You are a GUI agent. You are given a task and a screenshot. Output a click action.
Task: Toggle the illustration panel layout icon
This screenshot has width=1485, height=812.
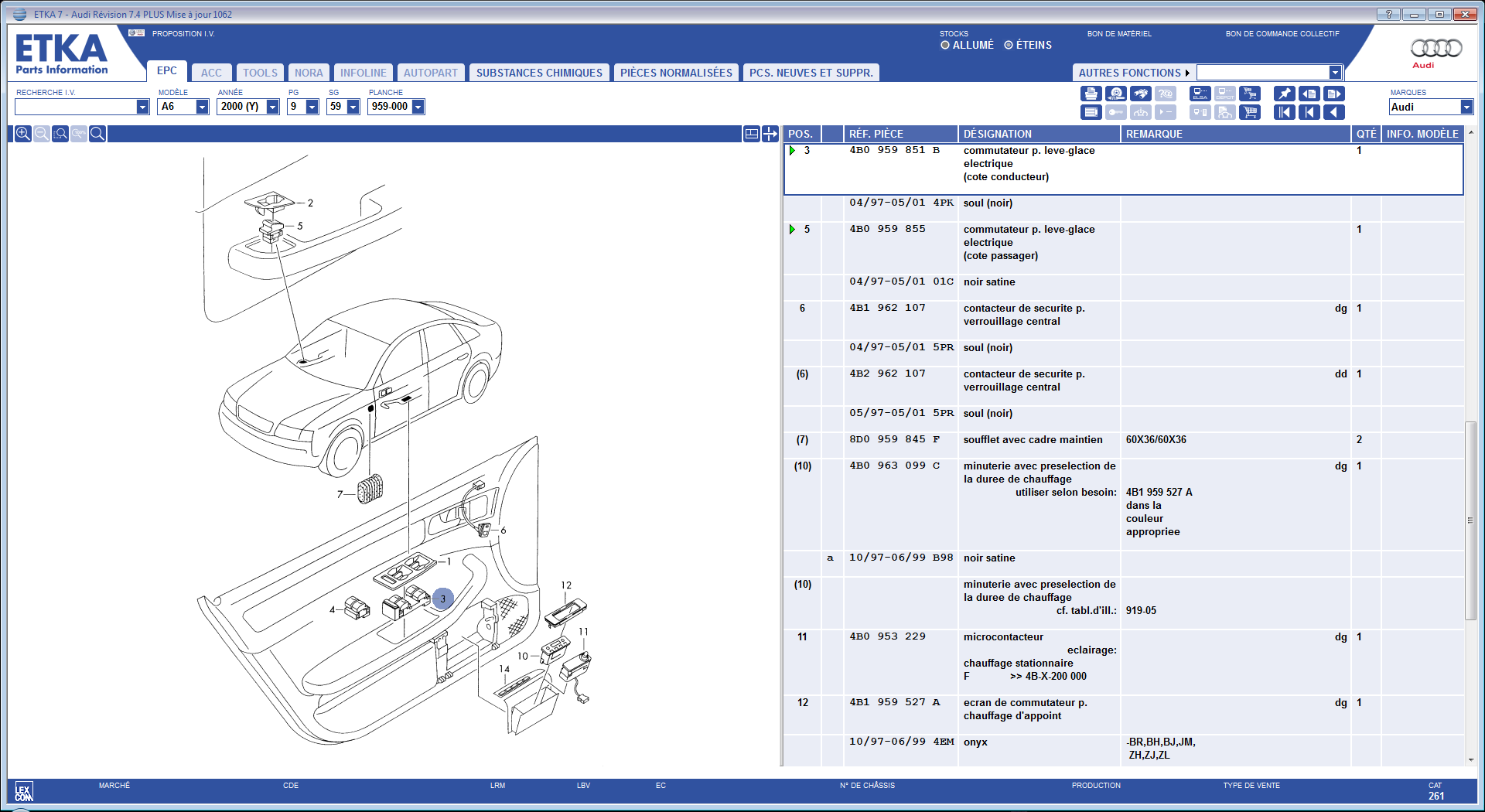(x=751, y=134)
